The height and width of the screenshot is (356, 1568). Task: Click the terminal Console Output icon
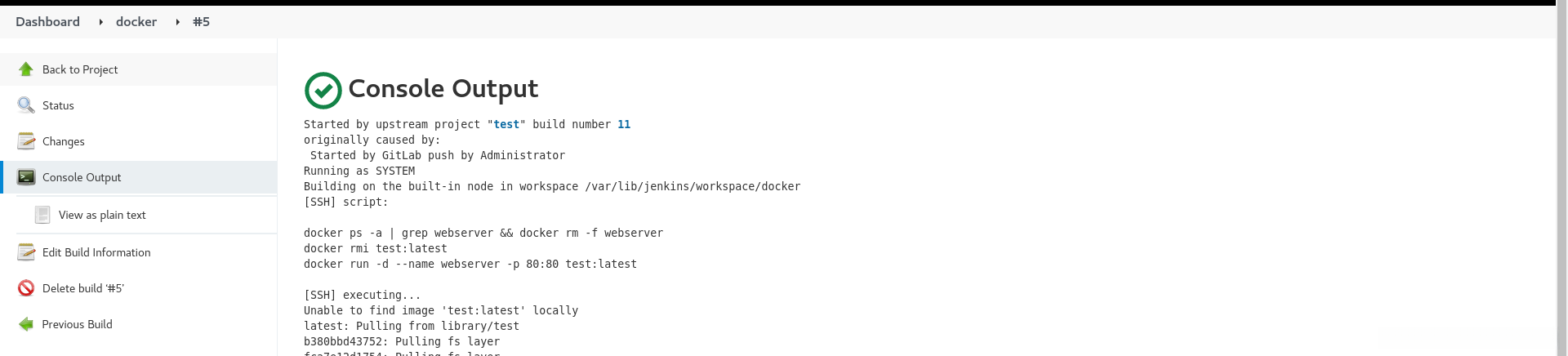26,177
